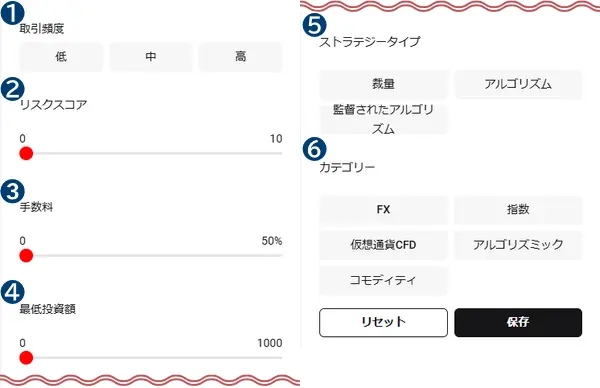Choose the アルゴリズム strategy type
Image resolution: width=600 pixels, height=388 pixels.
518,84
